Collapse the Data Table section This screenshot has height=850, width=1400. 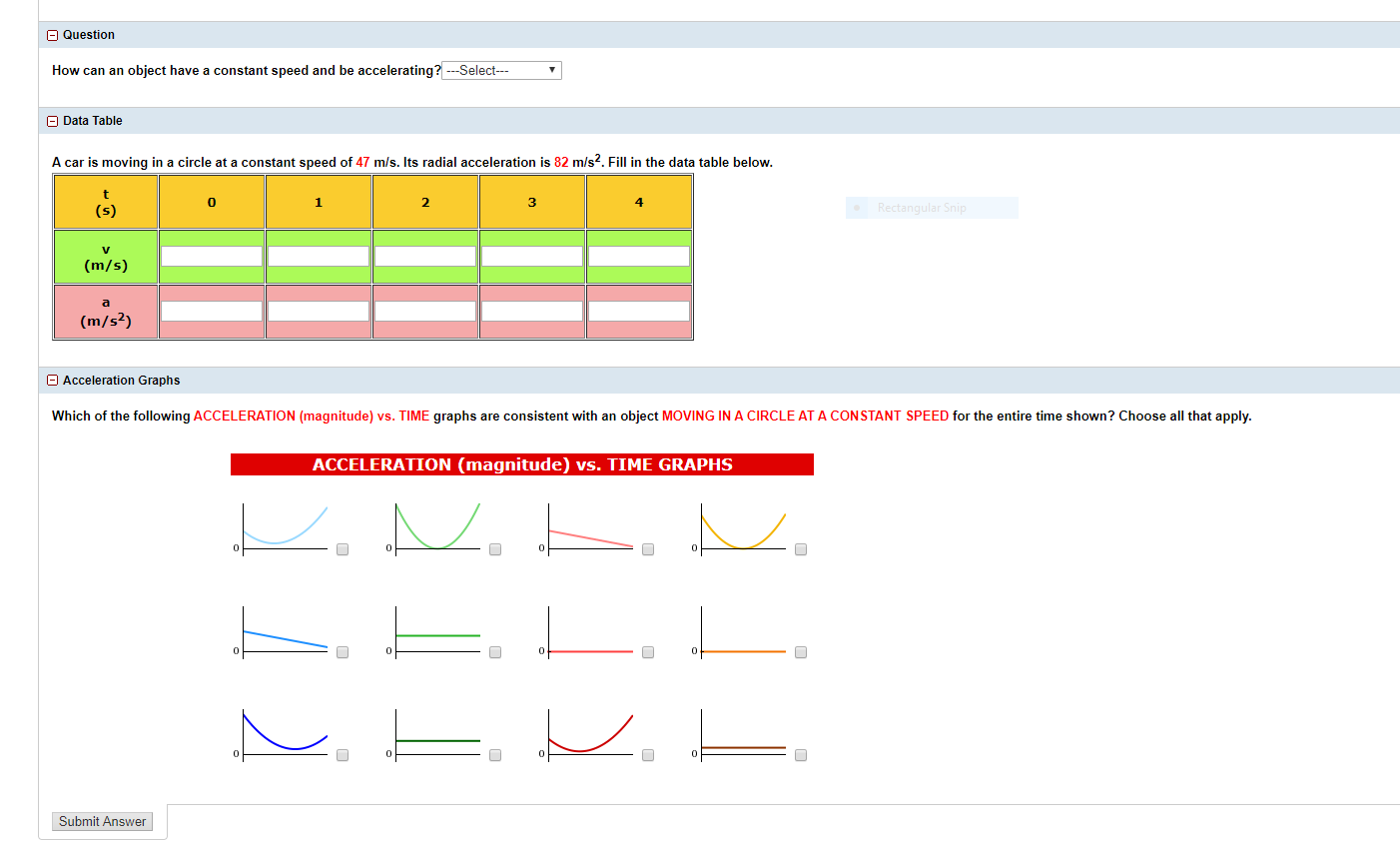coord(52,120)
